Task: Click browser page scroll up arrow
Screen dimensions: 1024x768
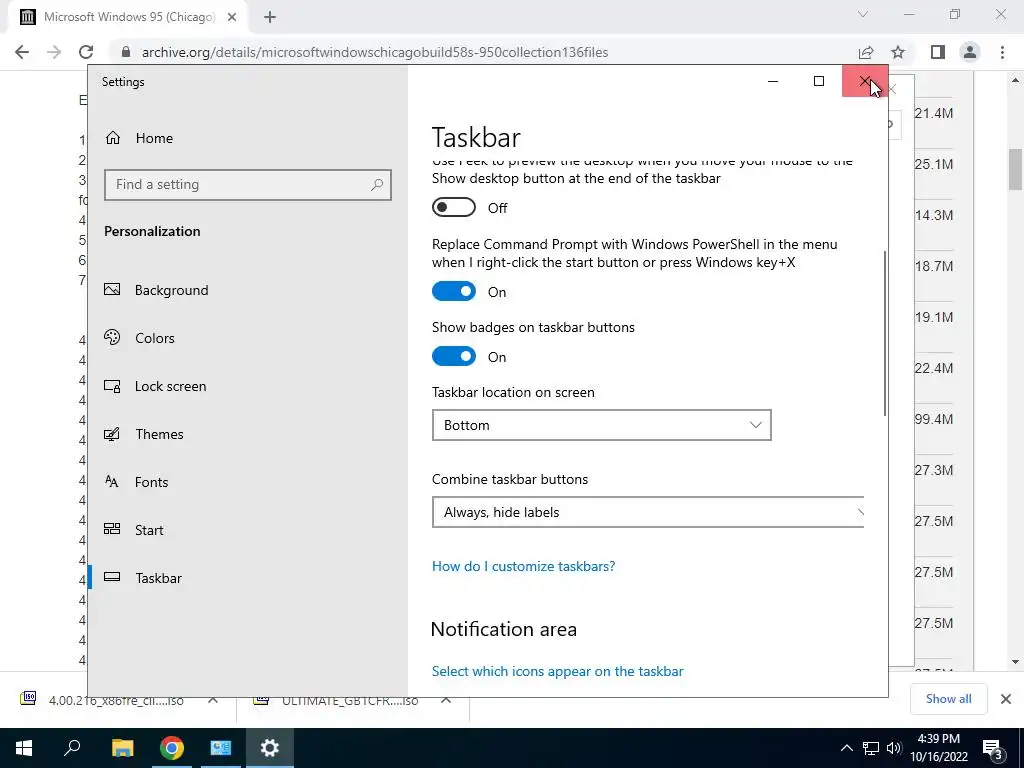Action: coord(1015,80)
